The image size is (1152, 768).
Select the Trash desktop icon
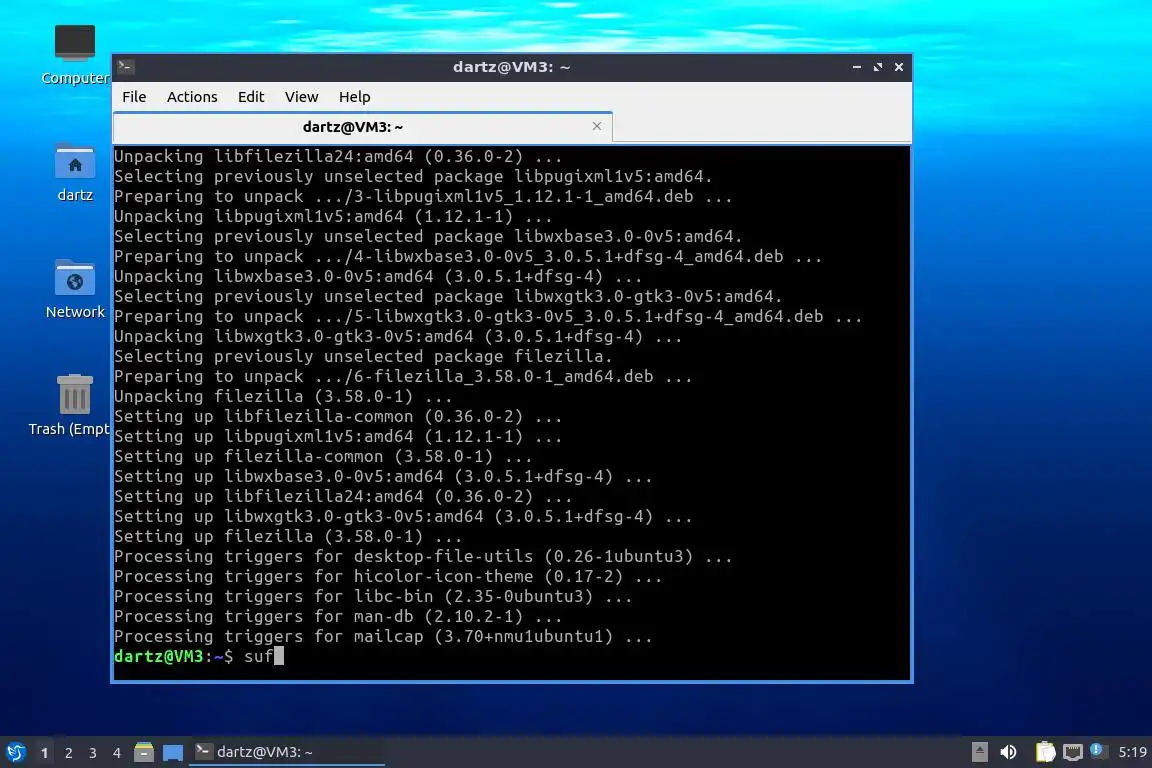(70, 405)
